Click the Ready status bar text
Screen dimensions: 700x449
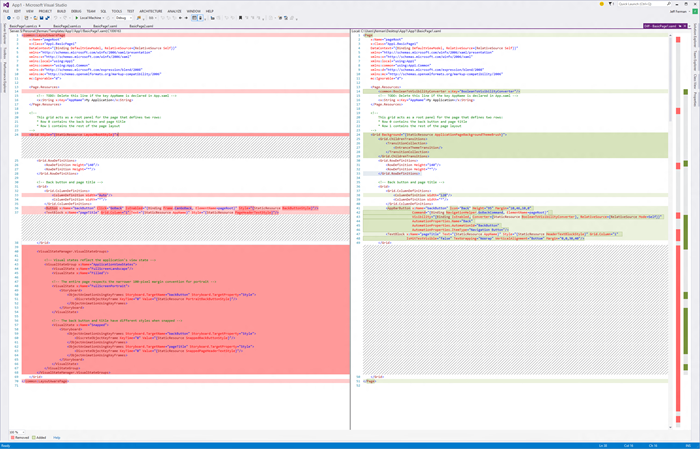click(5, 445)
